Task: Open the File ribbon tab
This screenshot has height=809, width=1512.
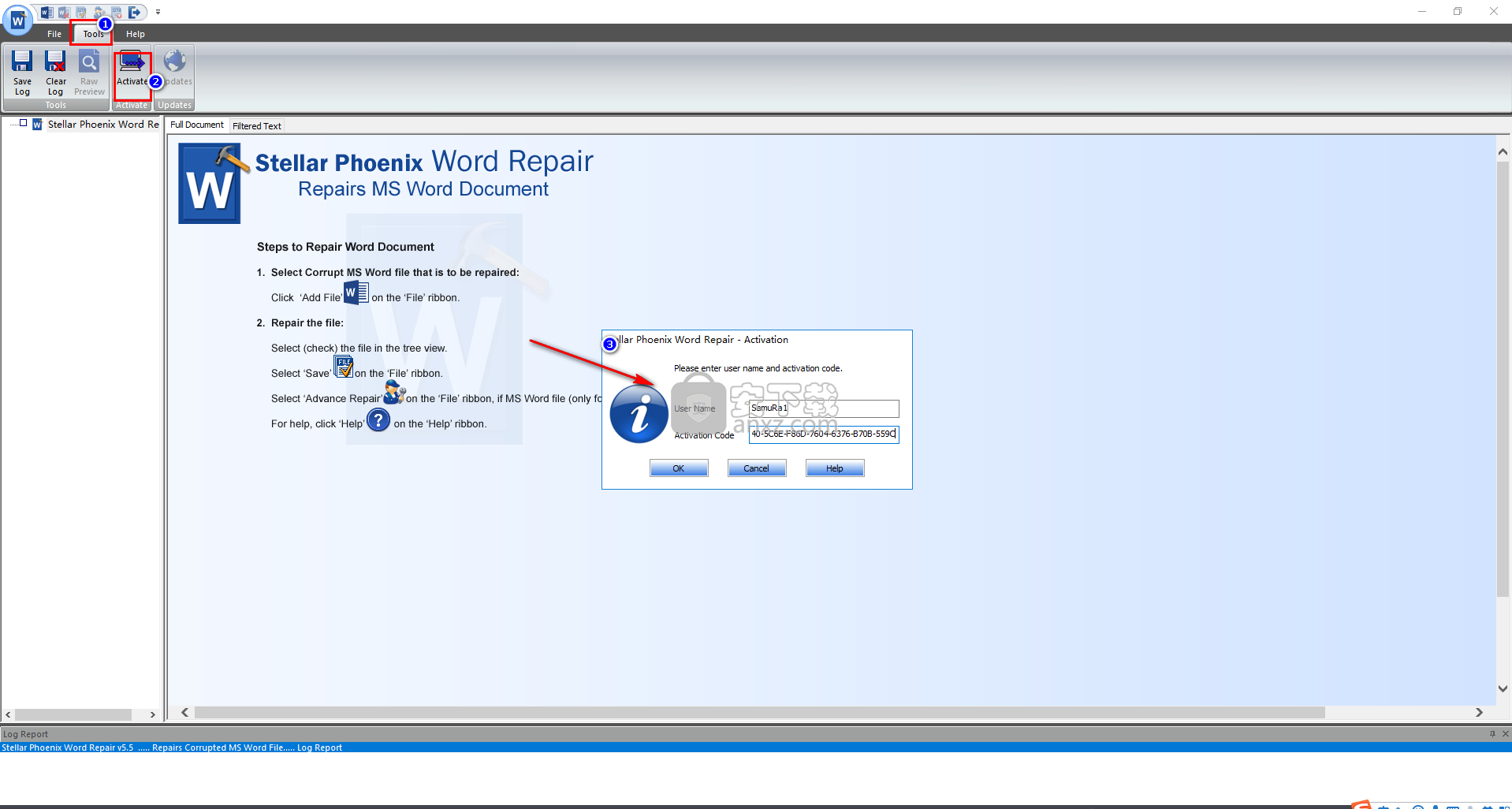Action: point(54,34)
